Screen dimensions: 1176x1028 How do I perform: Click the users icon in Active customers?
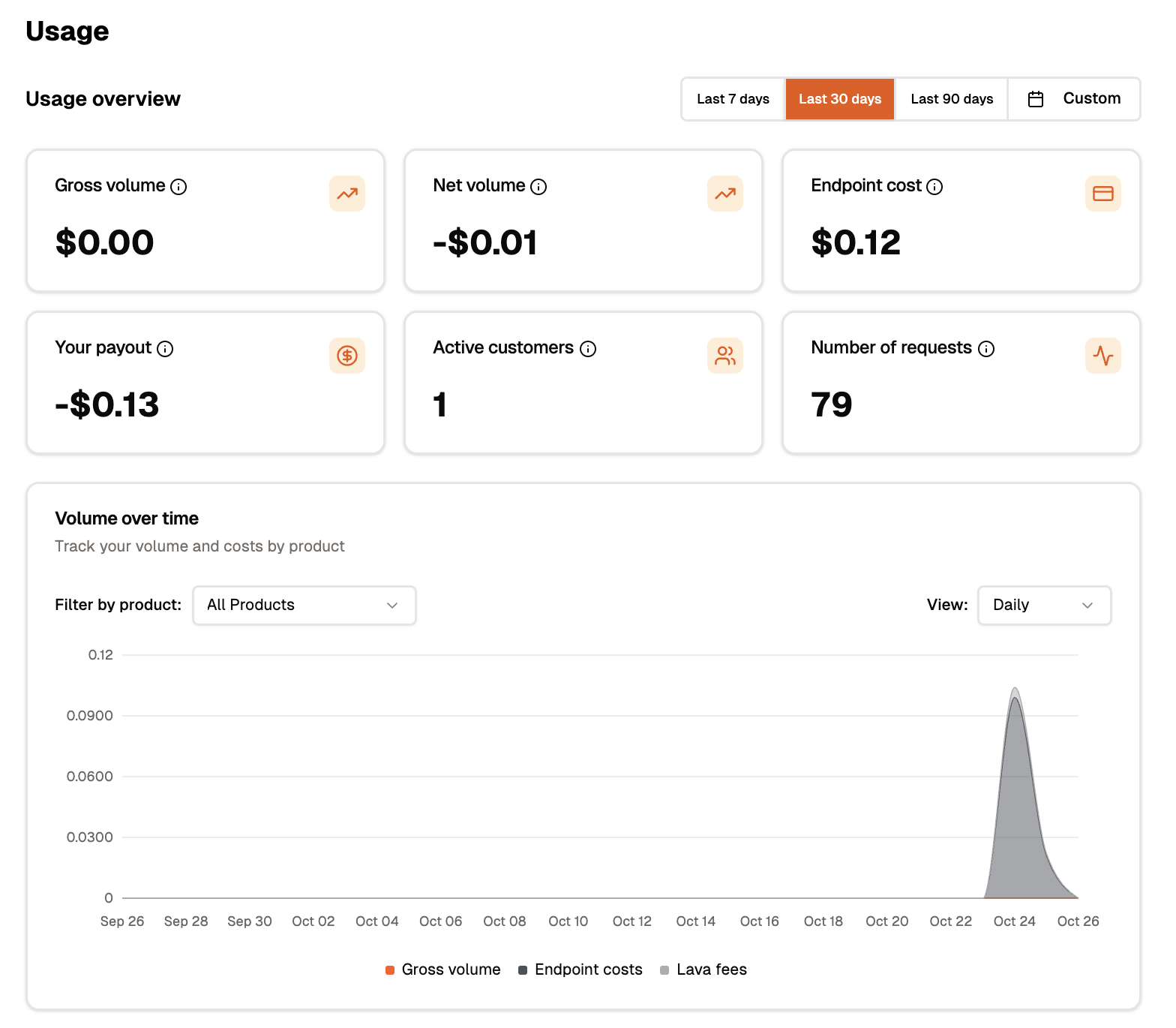click(x=725, y=356)
